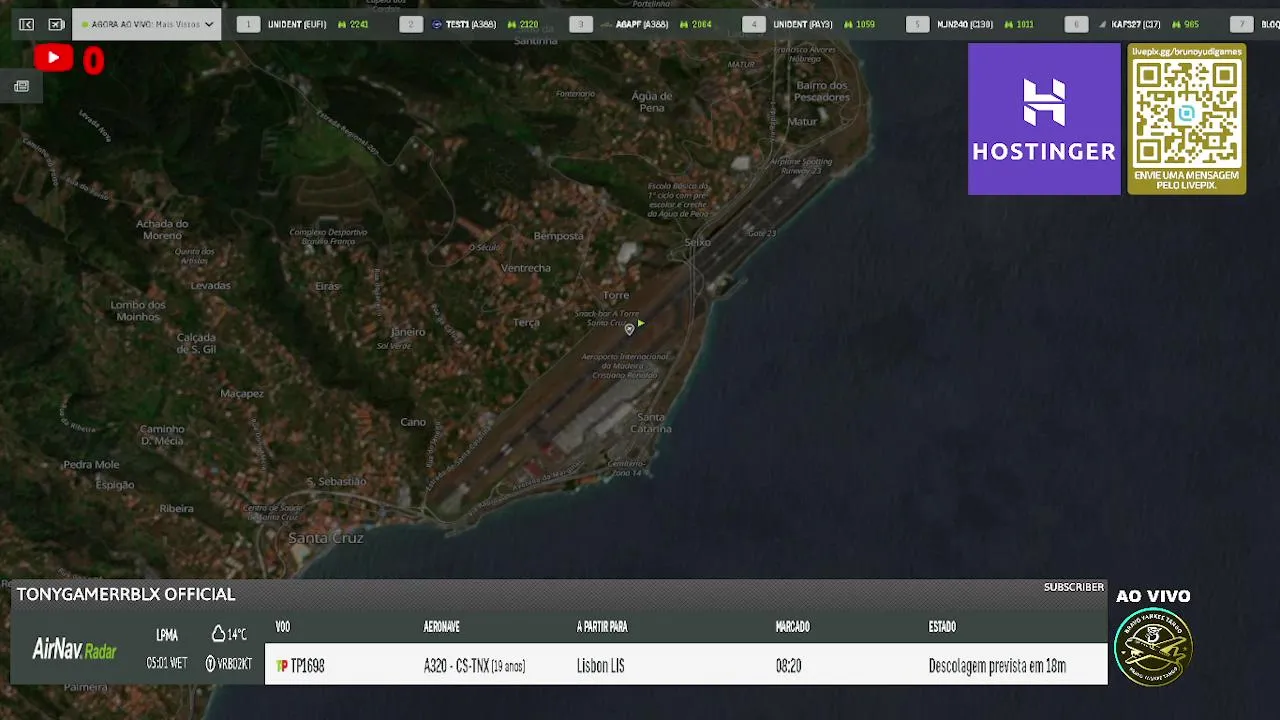This screenshot has height=720, width=1280.
Task: Click the S. Sebastião map label
Action: [x=336, y=482]
